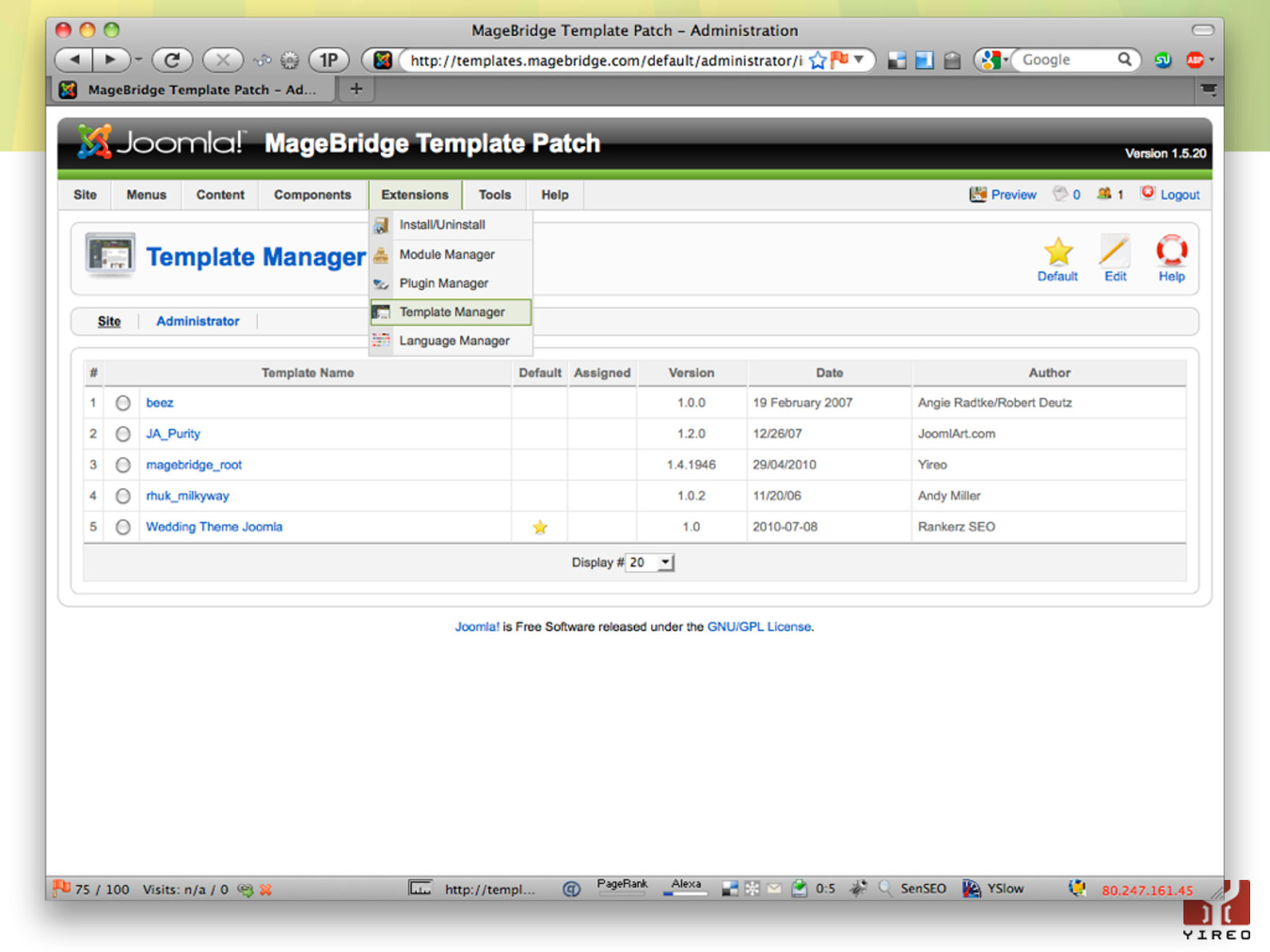Screen dimensions: 1270x952
Task: Click the SenSEO magnifier status bar icon
Action: pyautogui.click(x=885, y=889)
